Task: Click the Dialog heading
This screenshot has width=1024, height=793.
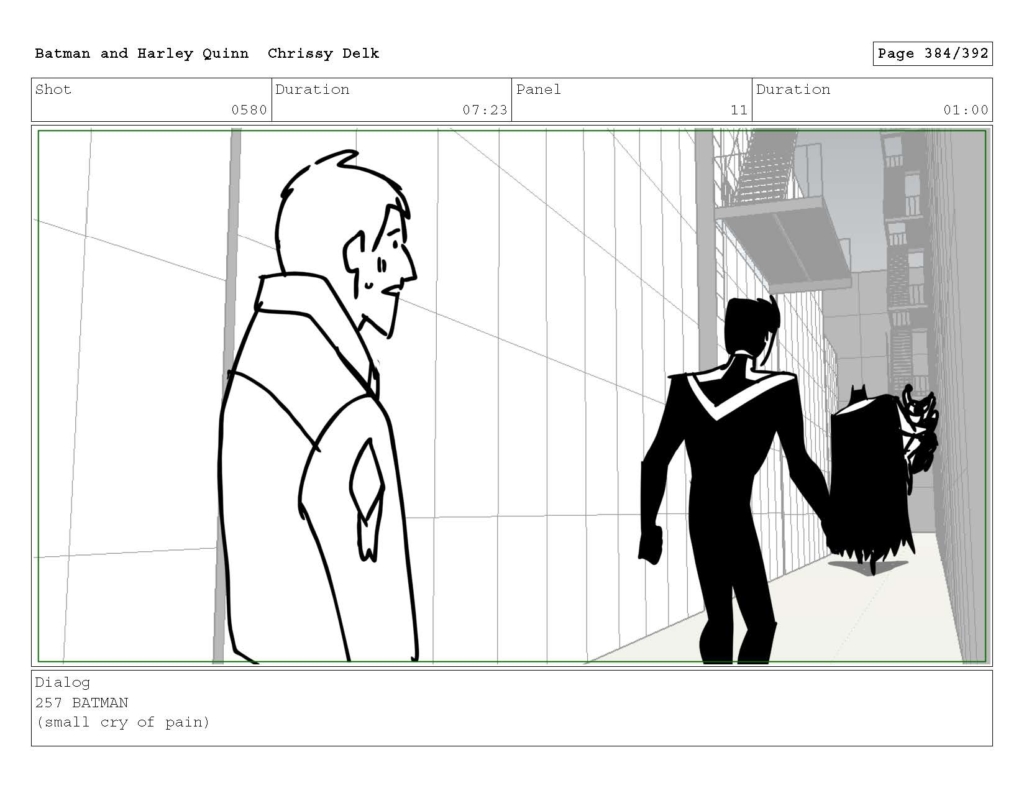Action: click(x=63, y=683)
